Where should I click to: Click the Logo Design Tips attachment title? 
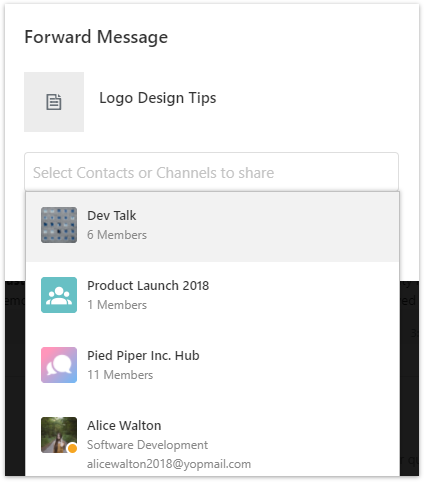tap(158, 98)
